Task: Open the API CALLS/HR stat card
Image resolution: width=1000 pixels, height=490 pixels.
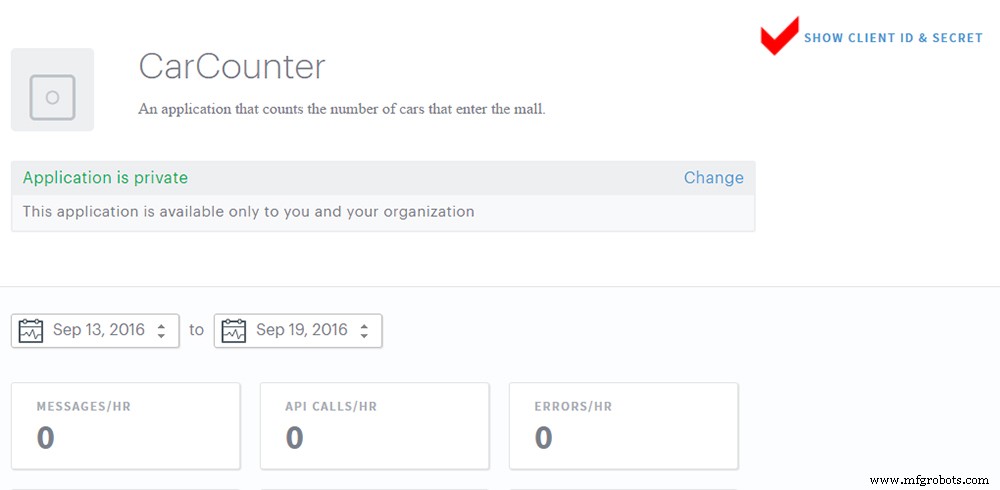Action: tap(374, 425)
